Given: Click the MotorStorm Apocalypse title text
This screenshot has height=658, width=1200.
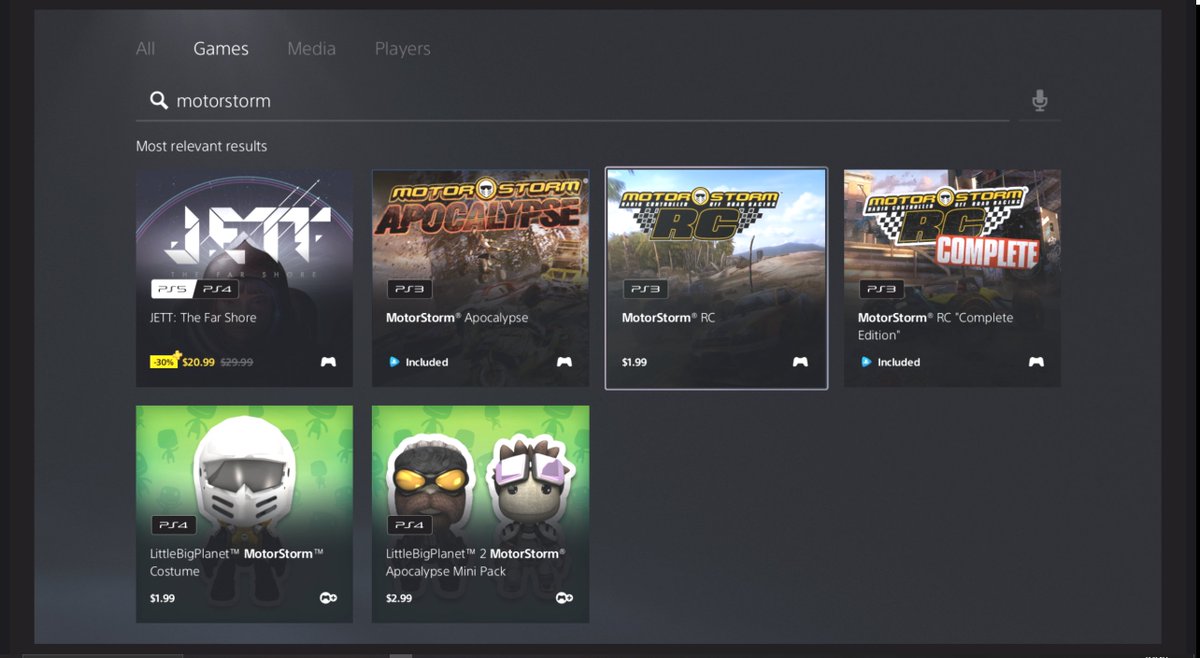Looking at the screenshot, I should coord(457,318).
